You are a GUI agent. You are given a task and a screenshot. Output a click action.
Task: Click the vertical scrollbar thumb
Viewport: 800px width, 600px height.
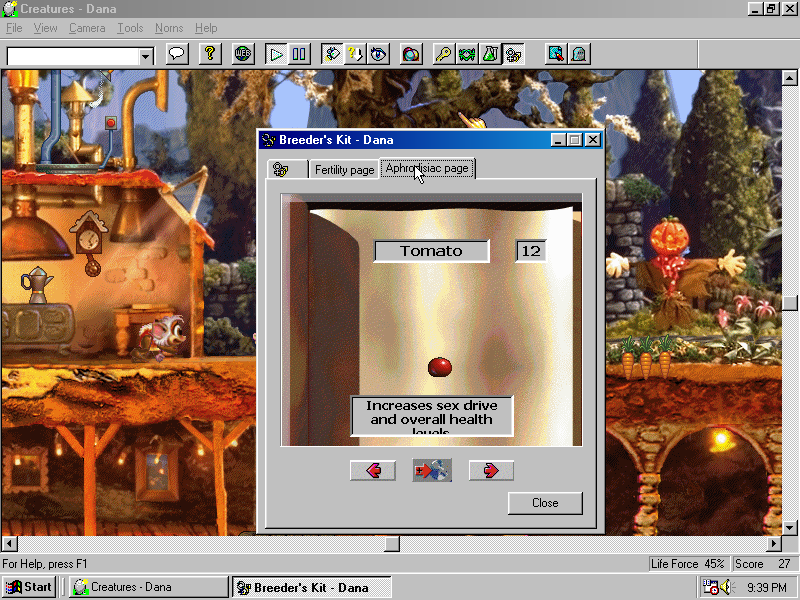789,303
